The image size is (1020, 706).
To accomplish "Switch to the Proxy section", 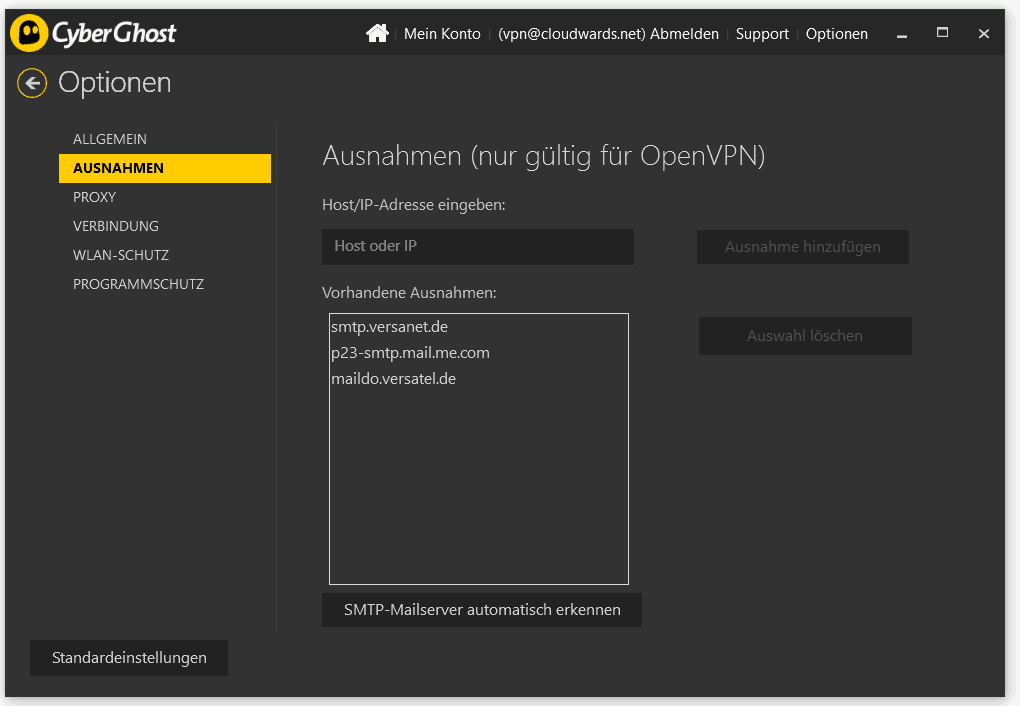I will tap(165, 197).
